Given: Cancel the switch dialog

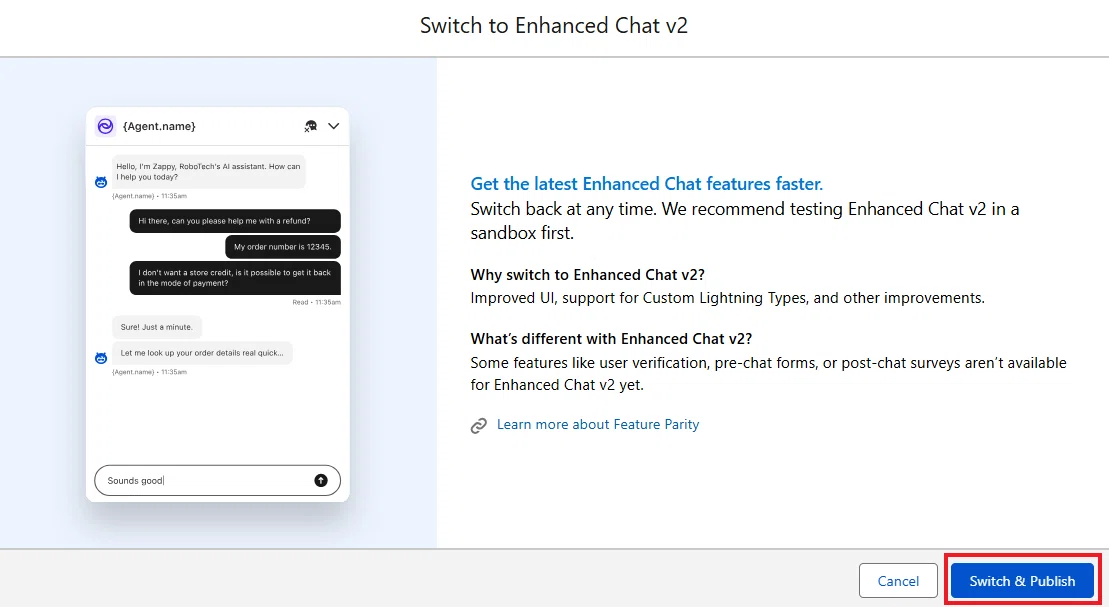Looking at the screenshot, I should (898, 581).
